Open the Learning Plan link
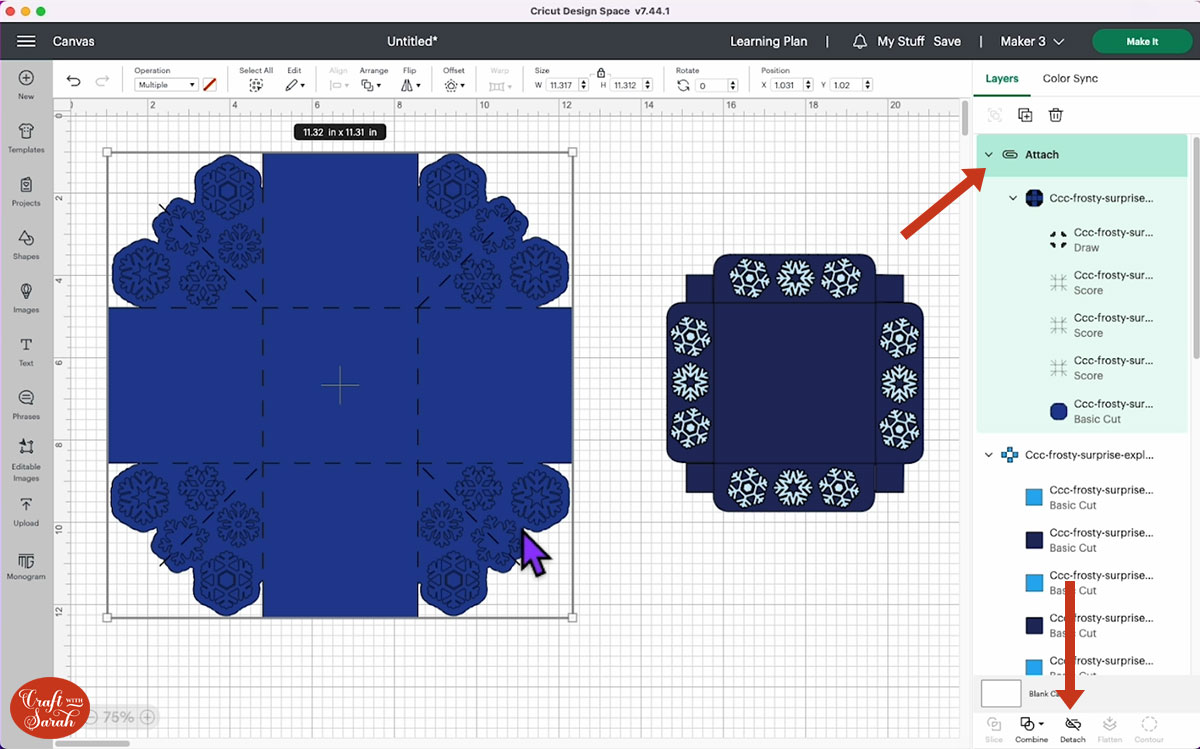This screenshot has height=749, width=1200. [x=769, y=42]
